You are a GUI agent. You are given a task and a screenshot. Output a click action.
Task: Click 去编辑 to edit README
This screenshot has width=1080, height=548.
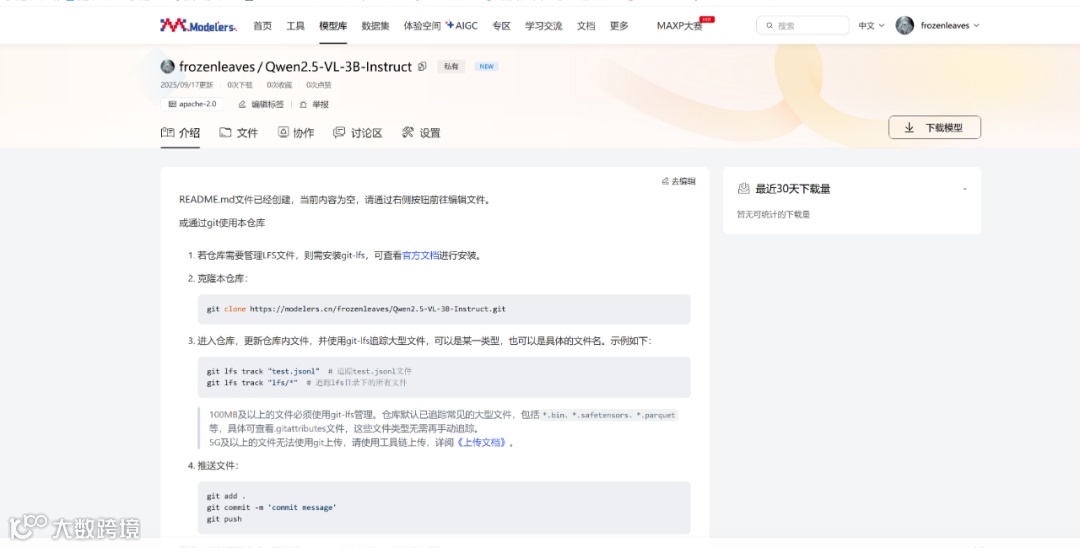click(x=678, y=181)
